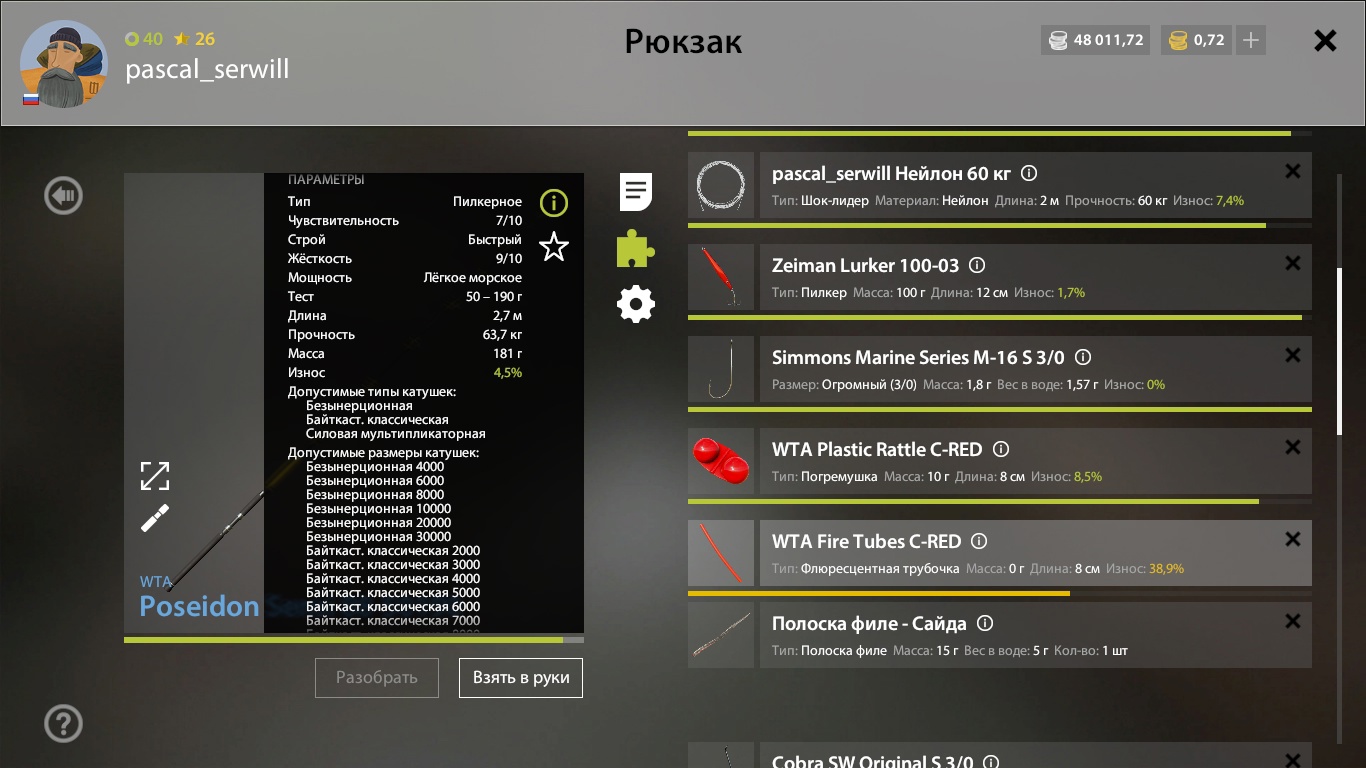This screenshot has width=1366, height=768.
Task: Remove WTA Fire Tubes C-RED item
Action: [1293, 540]
